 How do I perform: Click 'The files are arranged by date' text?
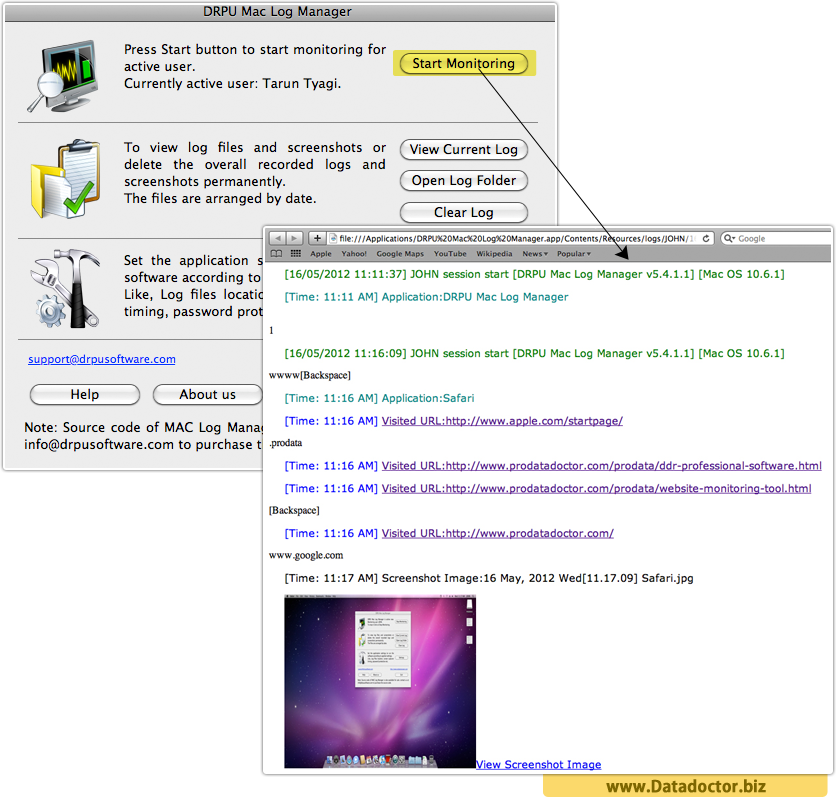click(220, 198)
